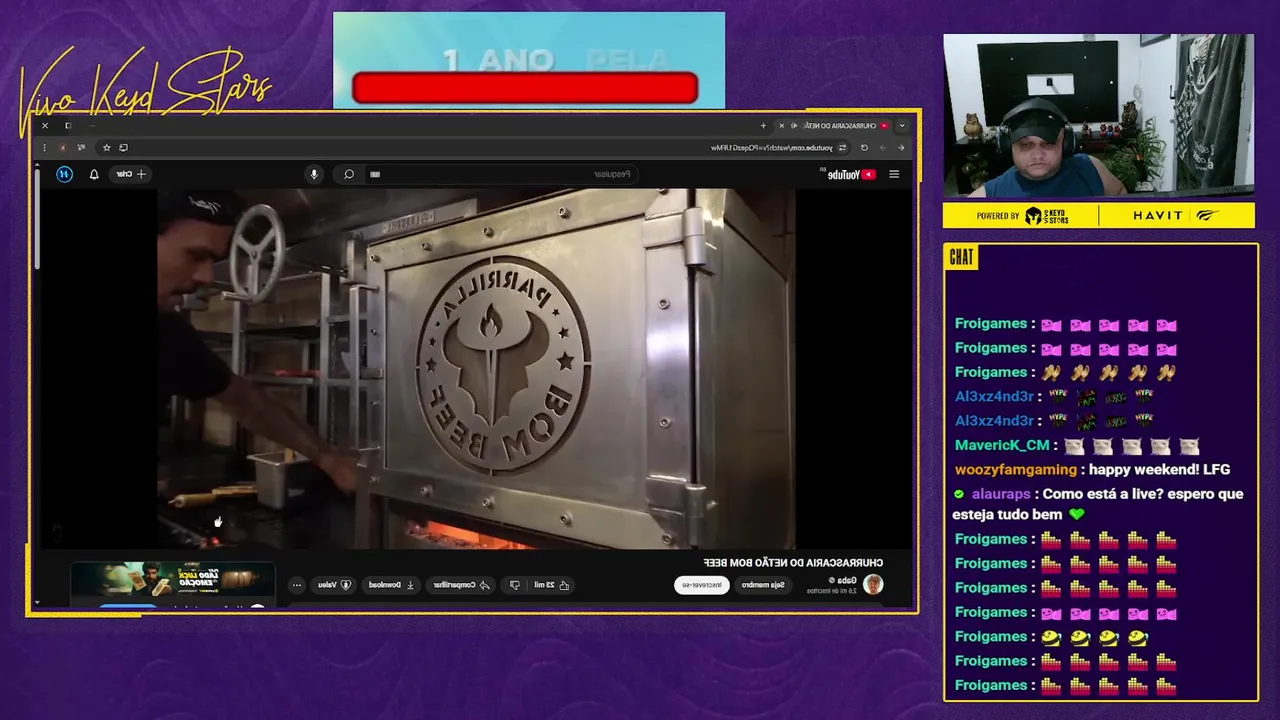Click the alauraps chat username
Screen dimensions: 1280x720
pyautogui.click(x=1000, y=494)
